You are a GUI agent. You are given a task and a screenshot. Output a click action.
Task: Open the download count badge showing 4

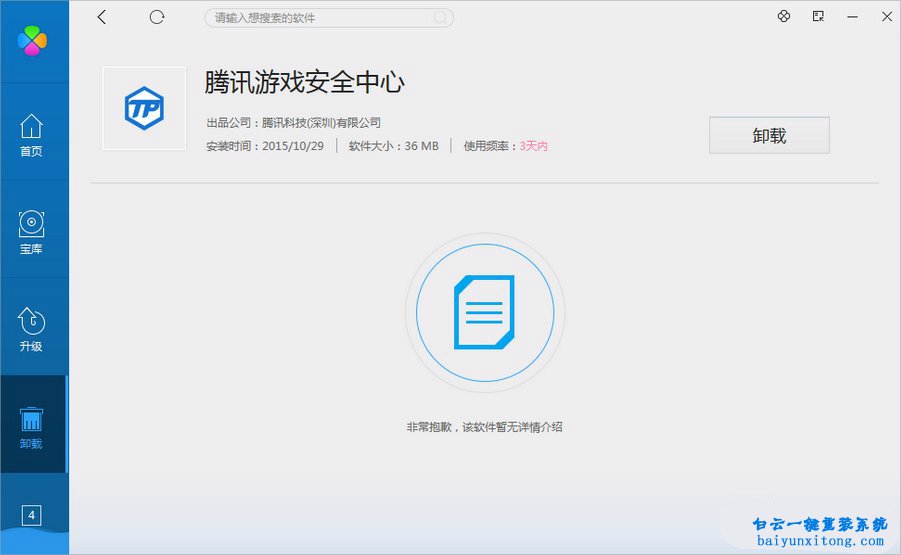pyautogui.click(x=32, y=515)
